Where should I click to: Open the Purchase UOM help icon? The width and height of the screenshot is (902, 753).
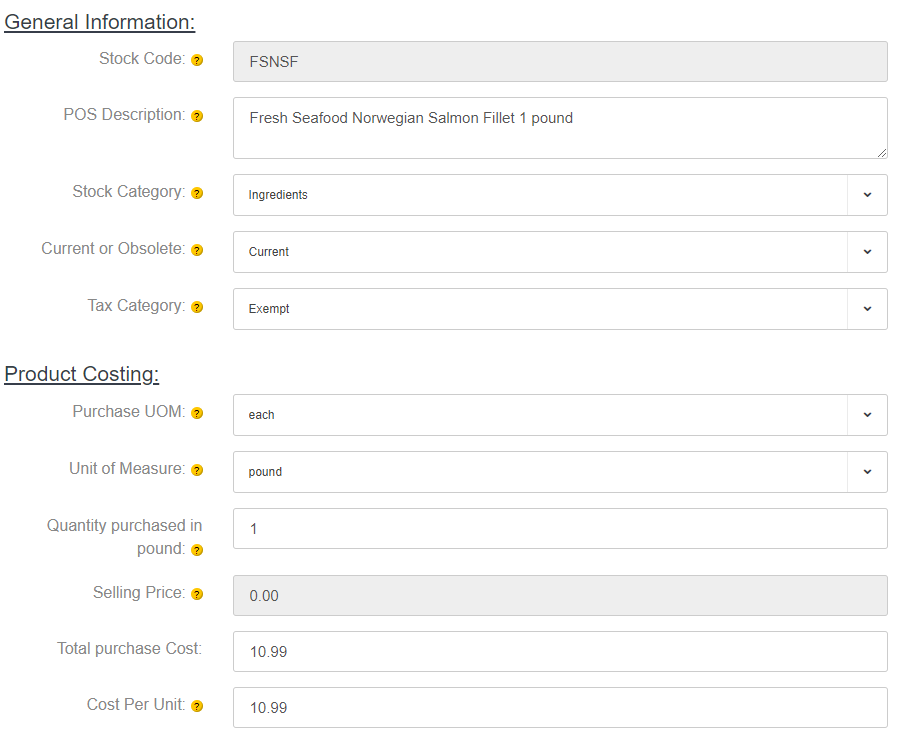(197, 414)
